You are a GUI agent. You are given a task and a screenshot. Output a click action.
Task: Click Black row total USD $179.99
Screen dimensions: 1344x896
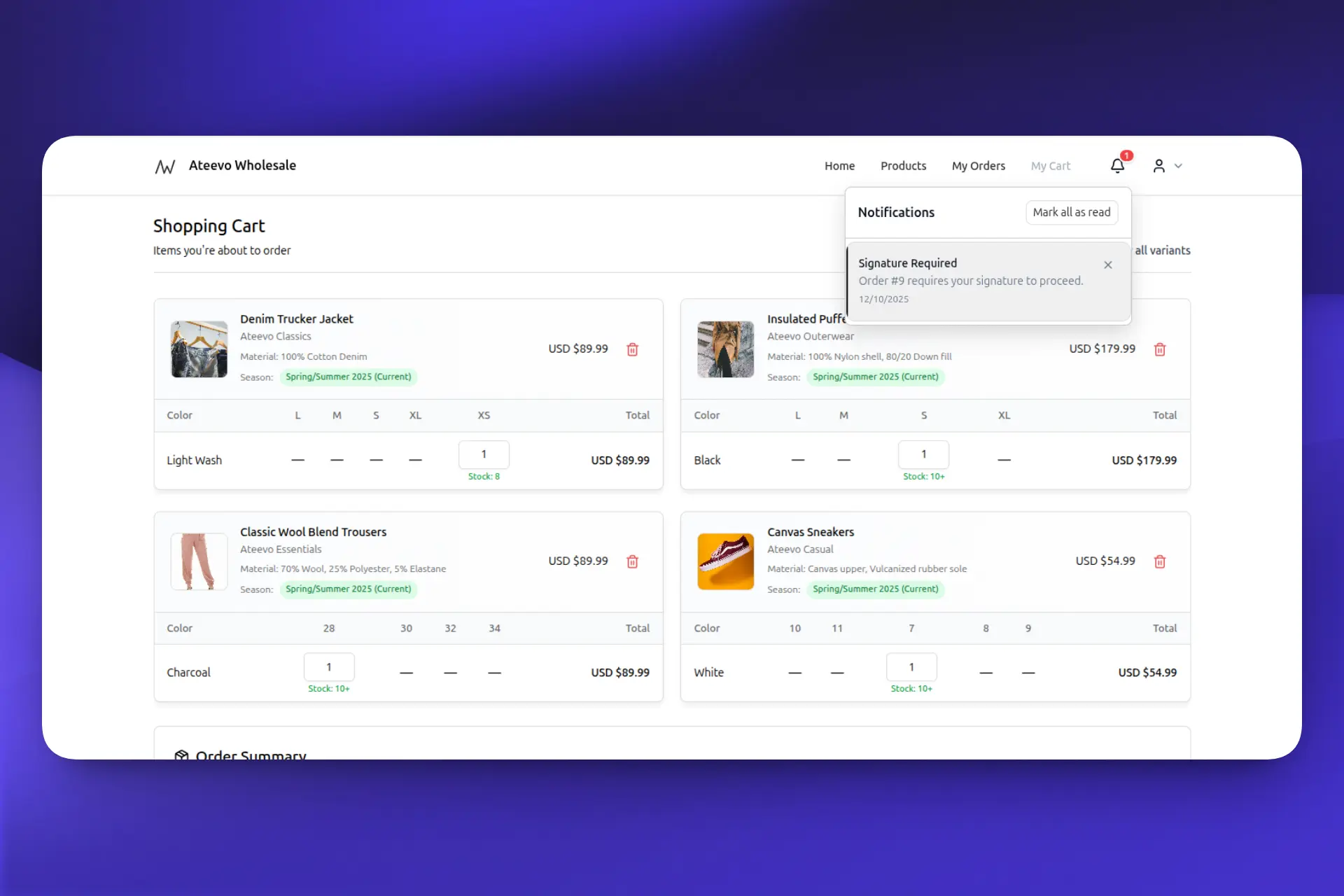click(1144, 460)
